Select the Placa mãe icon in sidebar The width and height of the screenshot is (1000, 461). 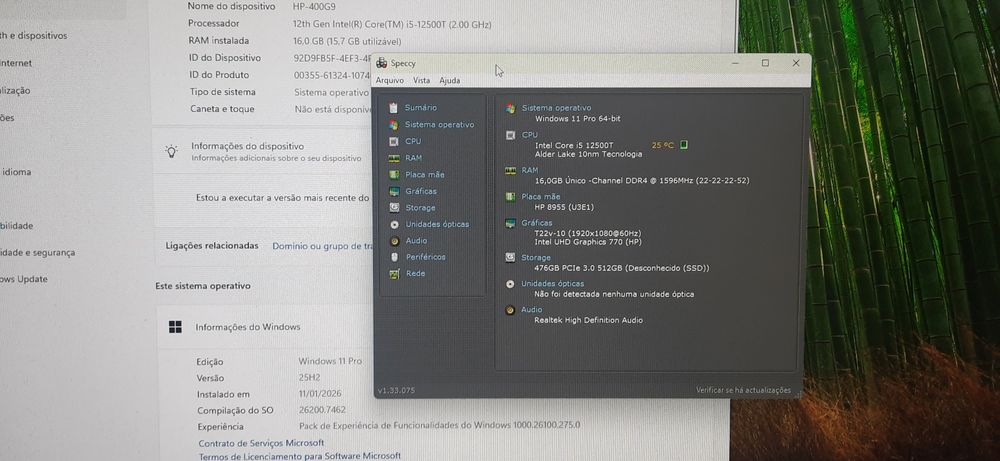[394, 175]
